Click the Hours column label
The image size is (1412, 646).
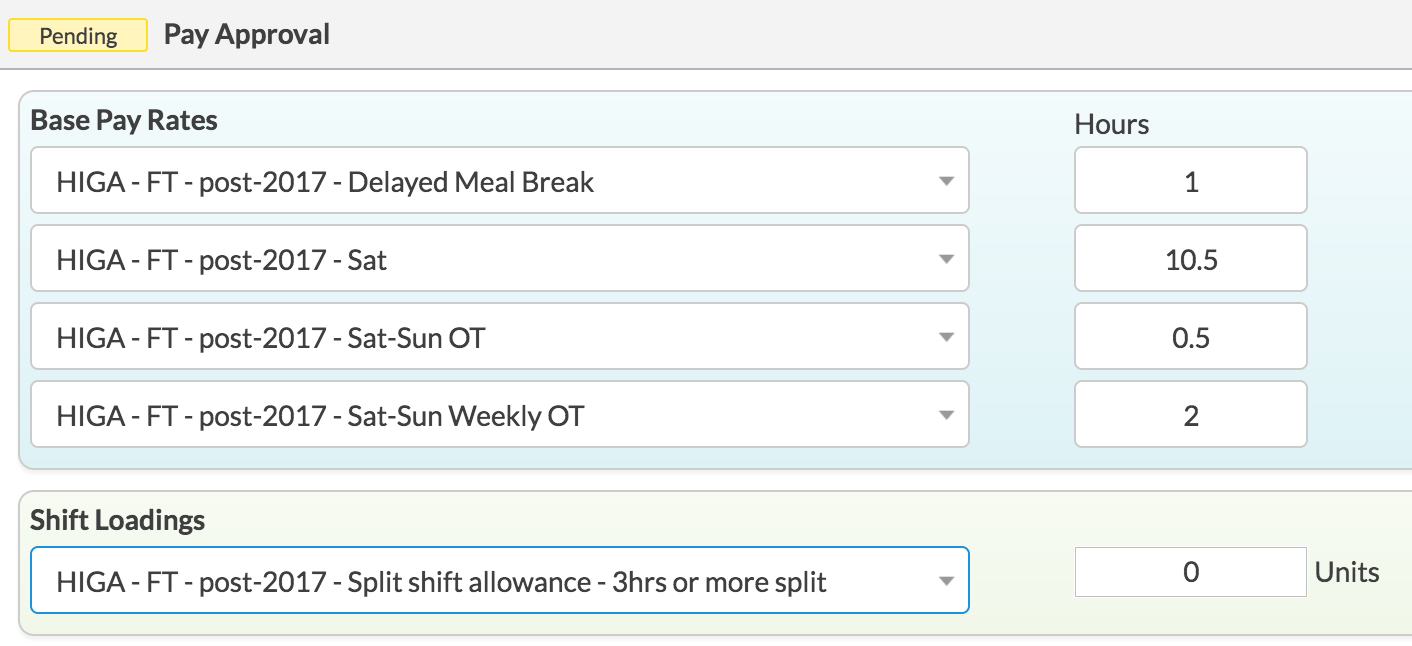[1111, 124]
